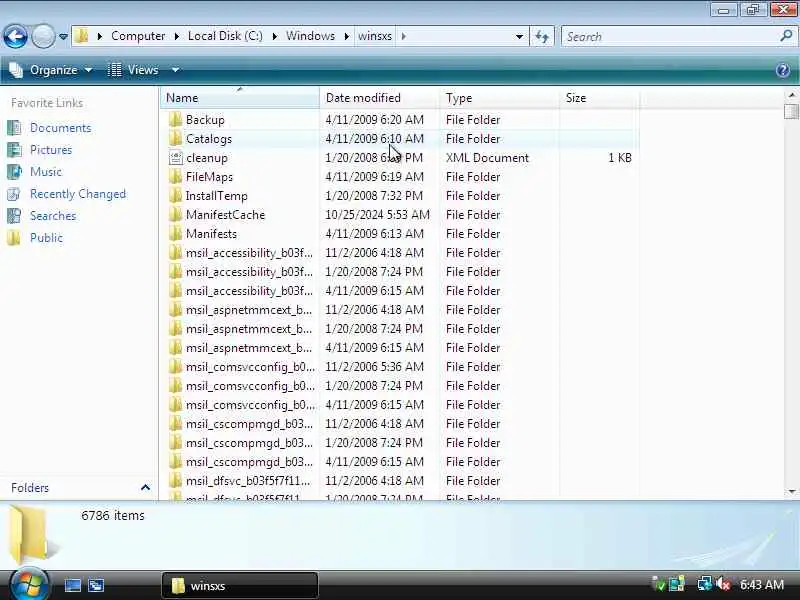Screen dimensions: 800x600
Task: Click the XML Document type cell
Action: pyautogui.click(x=487, y=158)
